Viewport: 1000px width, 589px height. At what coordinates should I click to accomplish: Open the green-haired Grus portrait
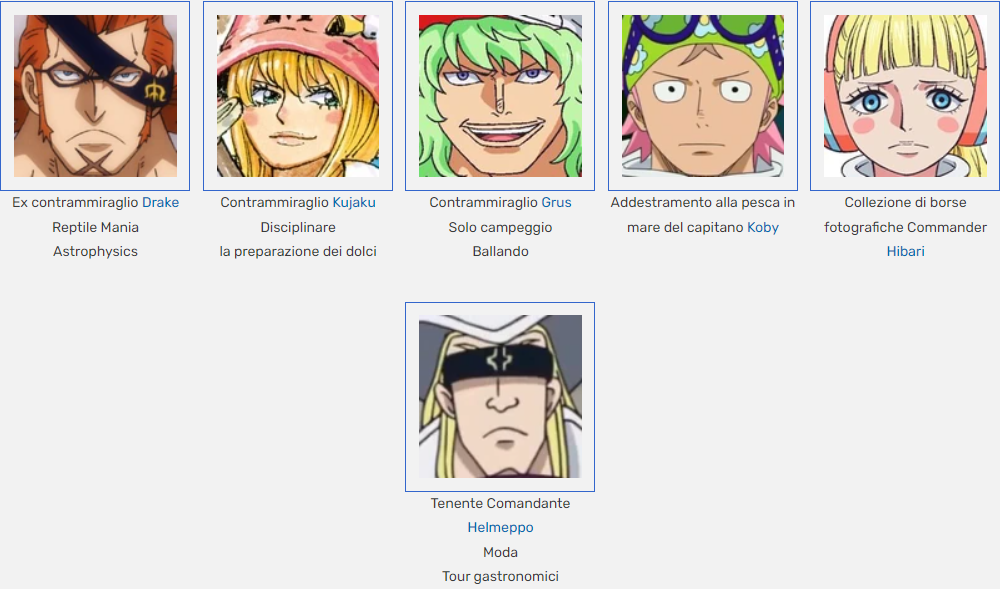click(x=500, y=96)
